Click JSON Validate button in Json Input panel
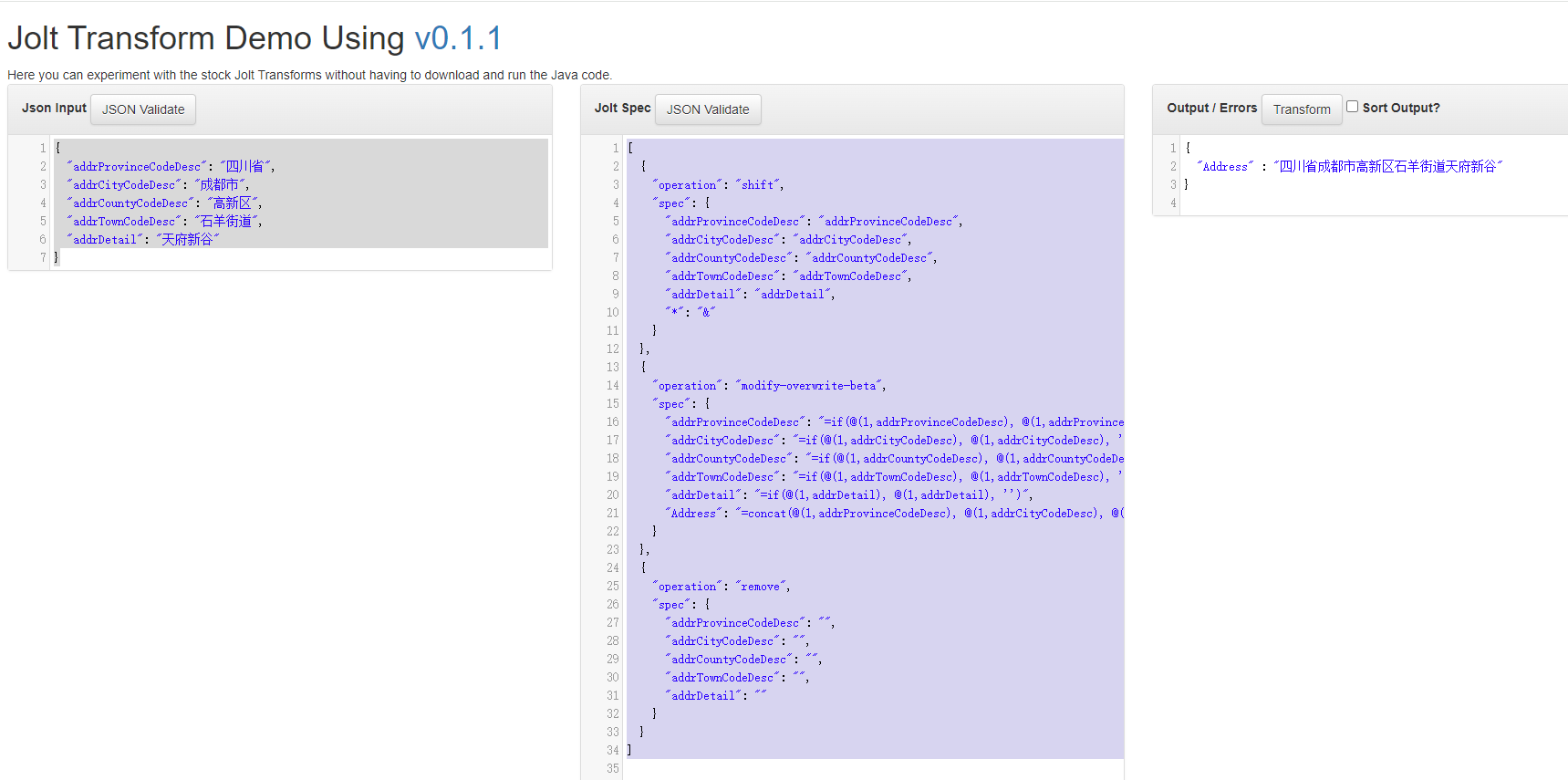 (143, 109)
